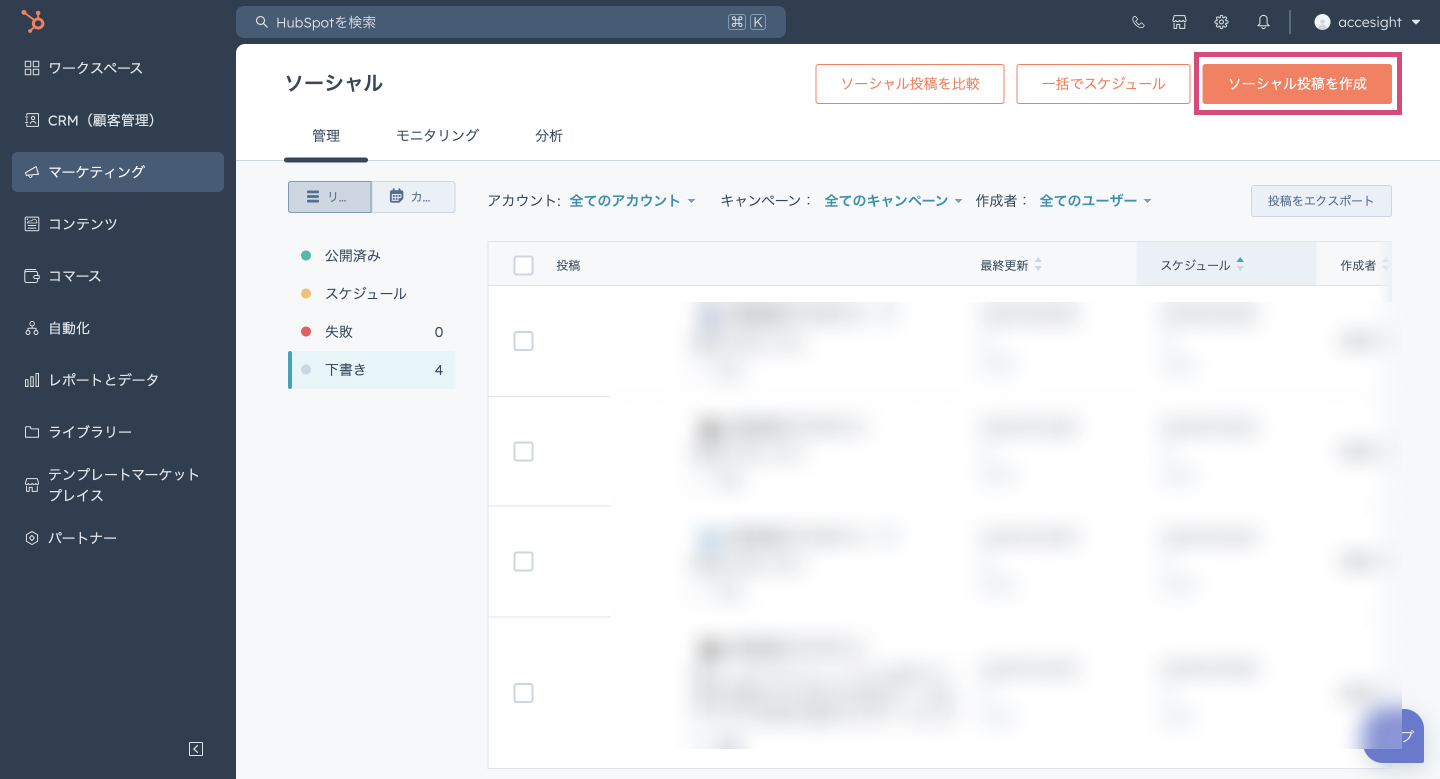Click 一括でスケジュール button

pos(1103,84)
